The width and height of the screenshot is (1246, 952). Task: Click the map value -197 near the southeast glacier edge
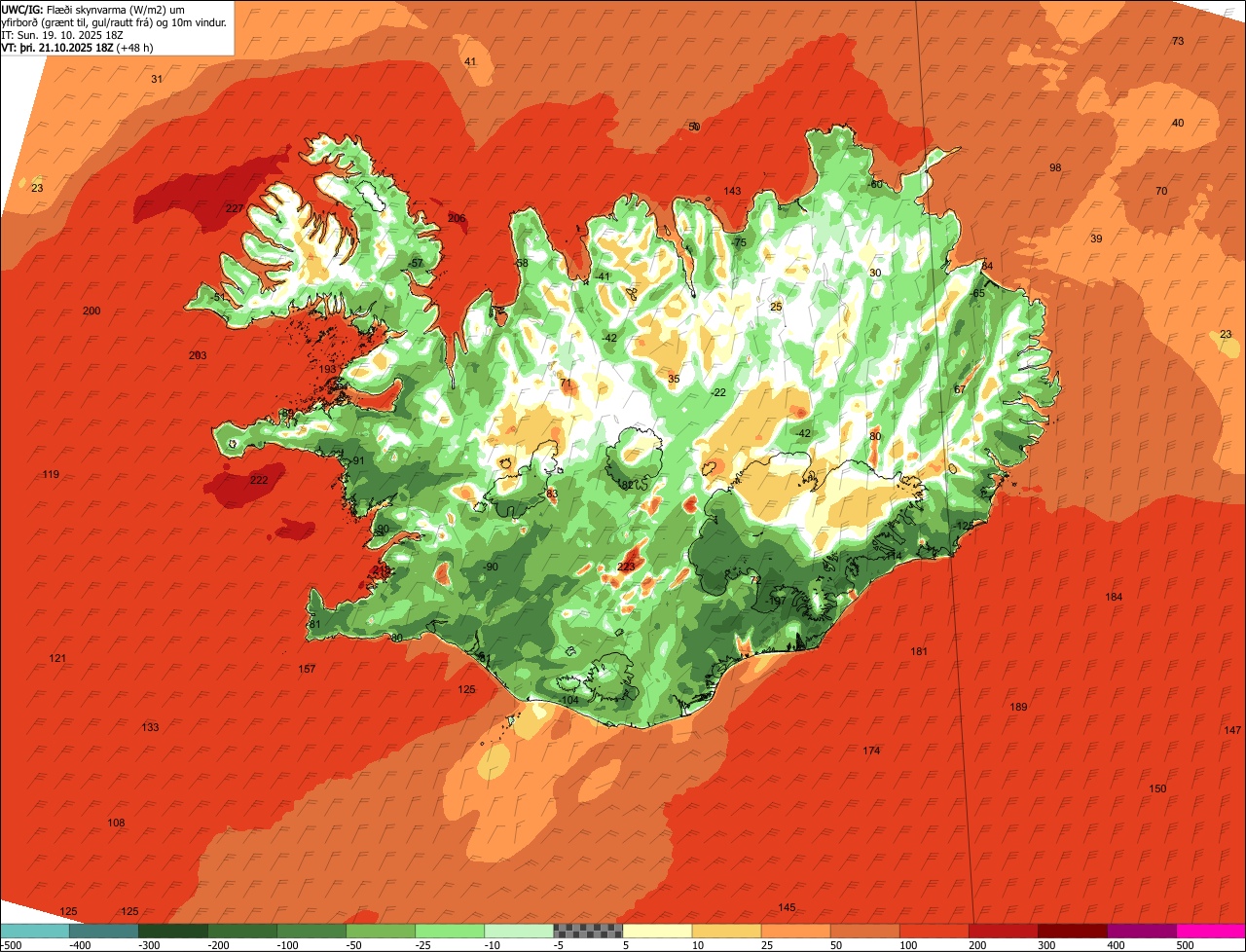click(x=776, y=601)
